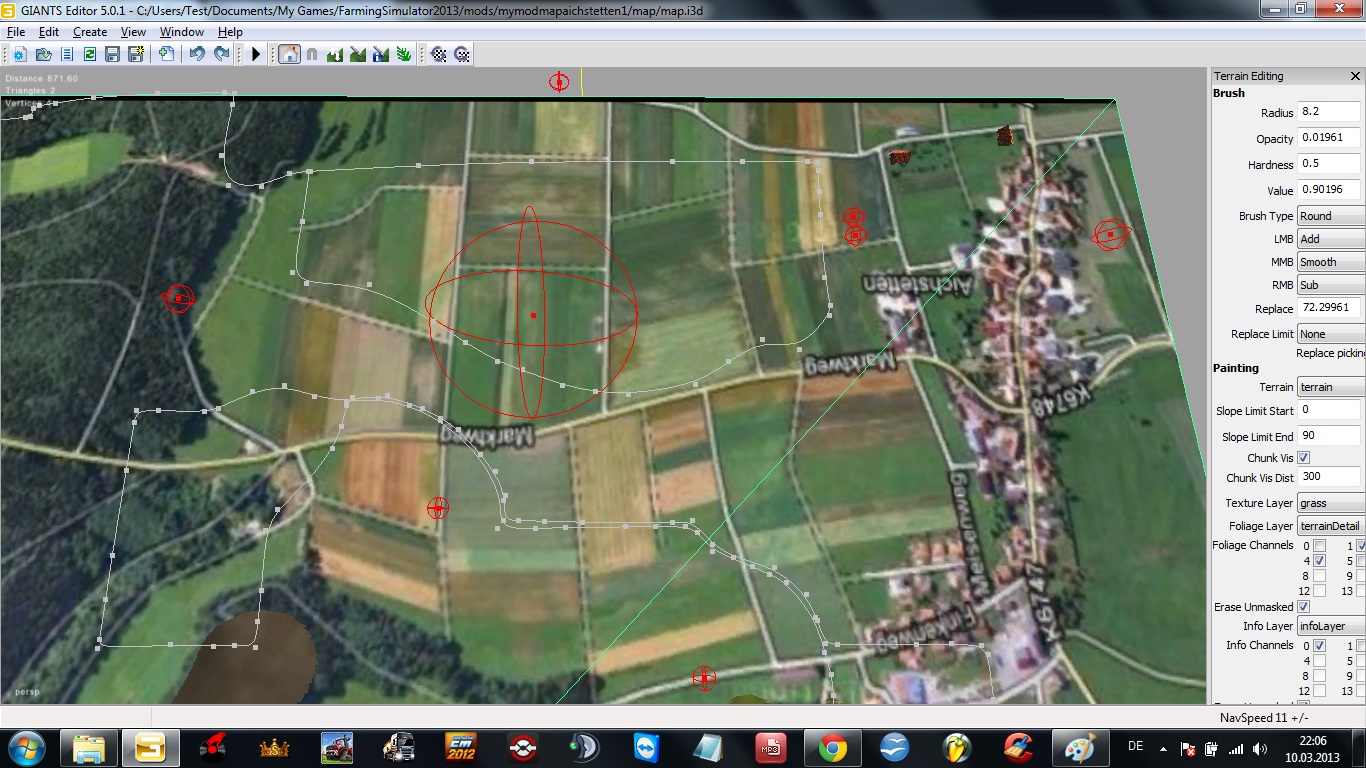Redo the action via toolbar arrow
Image resolution: width=1366 pixels, height=768 pixels.
tap(221, 54)
